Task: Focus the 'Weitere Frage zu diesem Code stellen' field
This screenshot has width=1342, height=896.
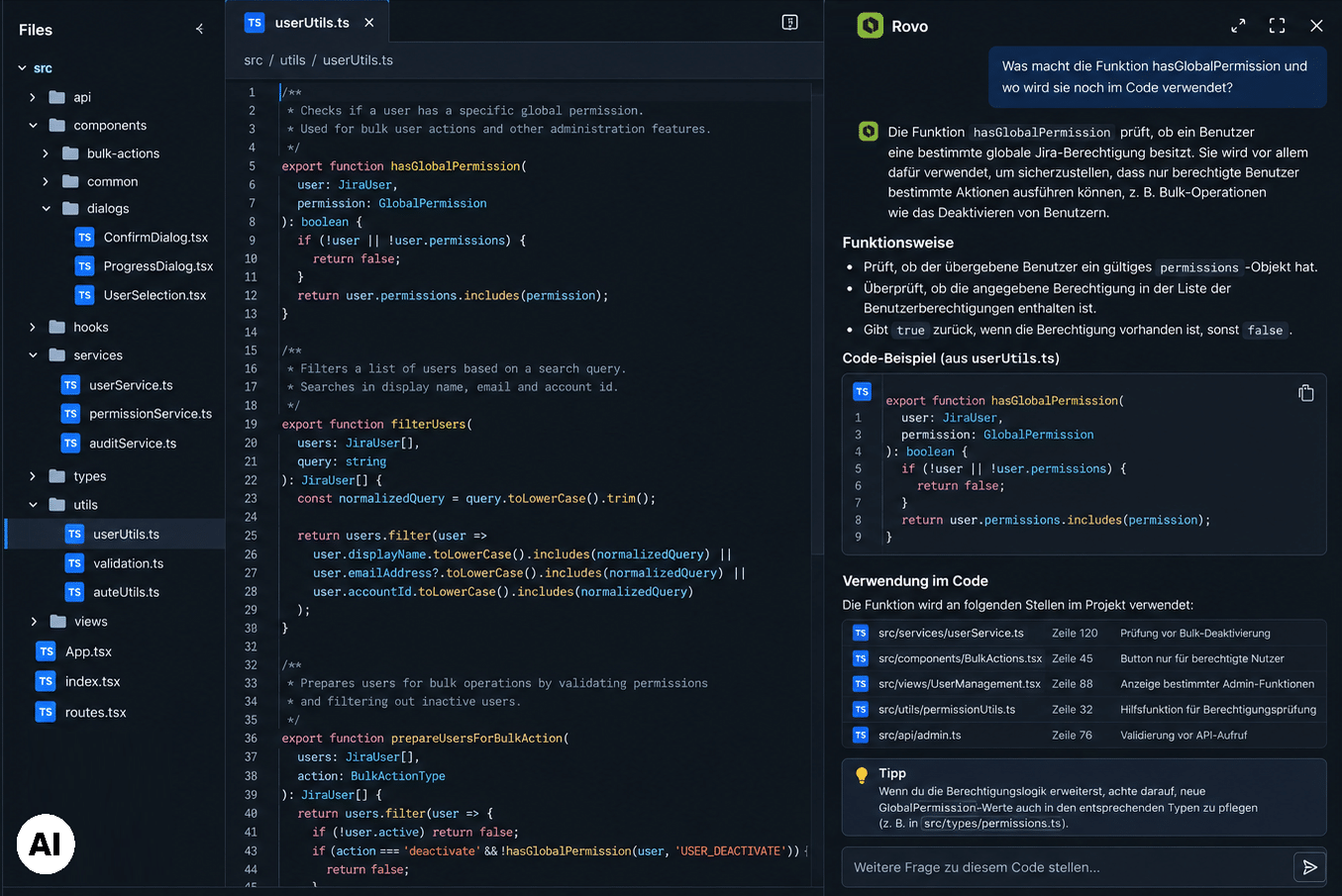Action: pyautogui.click(x=1068, y=867)
